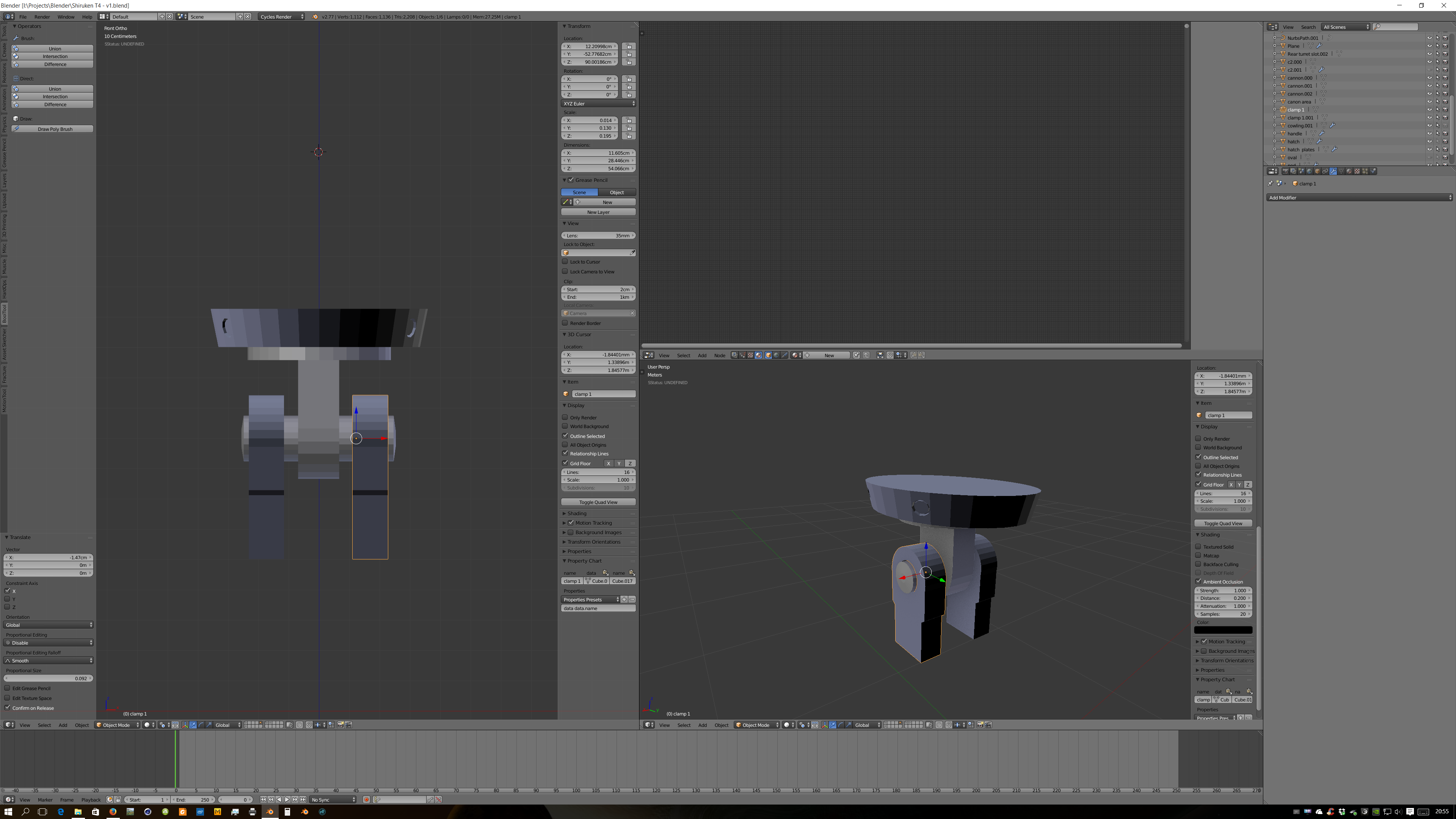Toggle Backface Culling in perspective view shading
The width and height of the screenshot is (1456, 819).
[x=1198, y=564]
